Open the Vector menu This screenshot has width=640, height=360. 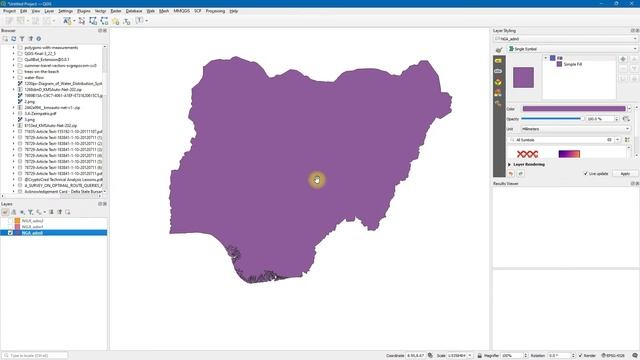click(x=100, y=11)
